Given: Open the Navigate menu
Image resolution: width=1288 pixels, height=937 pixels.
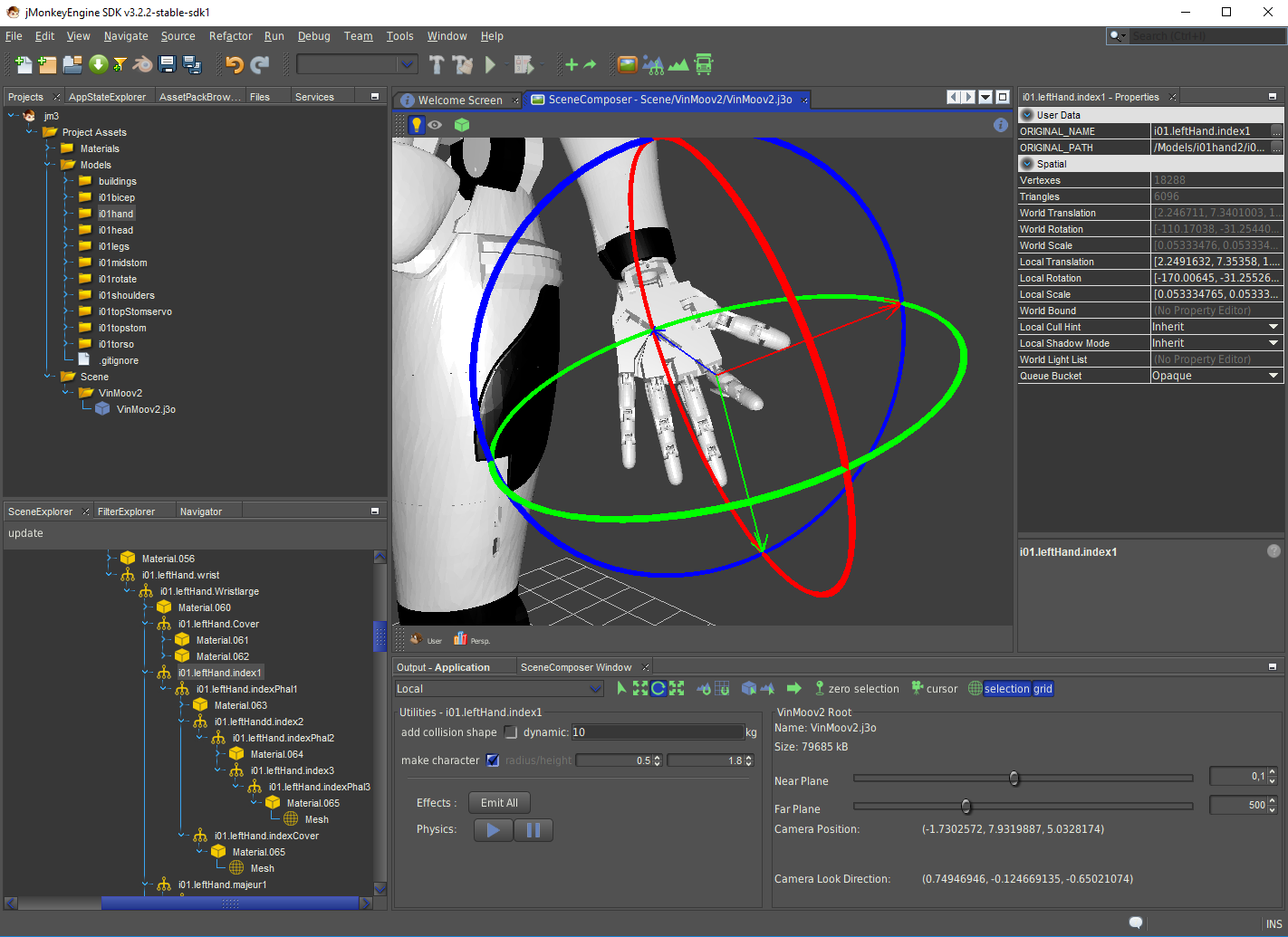Looking at the screenshot, I should click(x=126, y=36).
